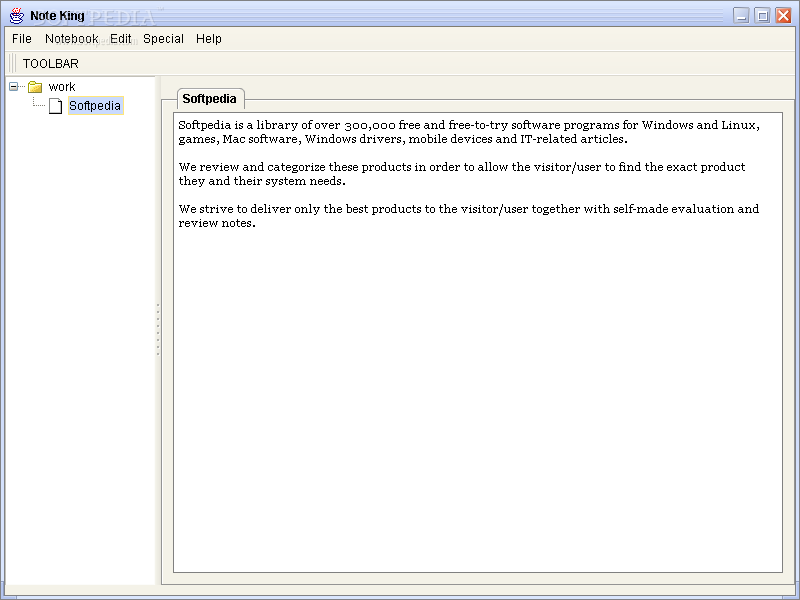The width and height of the screenshot is (800, 600).
Task: Select the Softpedia note in tree
Action: (x=95, y=106)
